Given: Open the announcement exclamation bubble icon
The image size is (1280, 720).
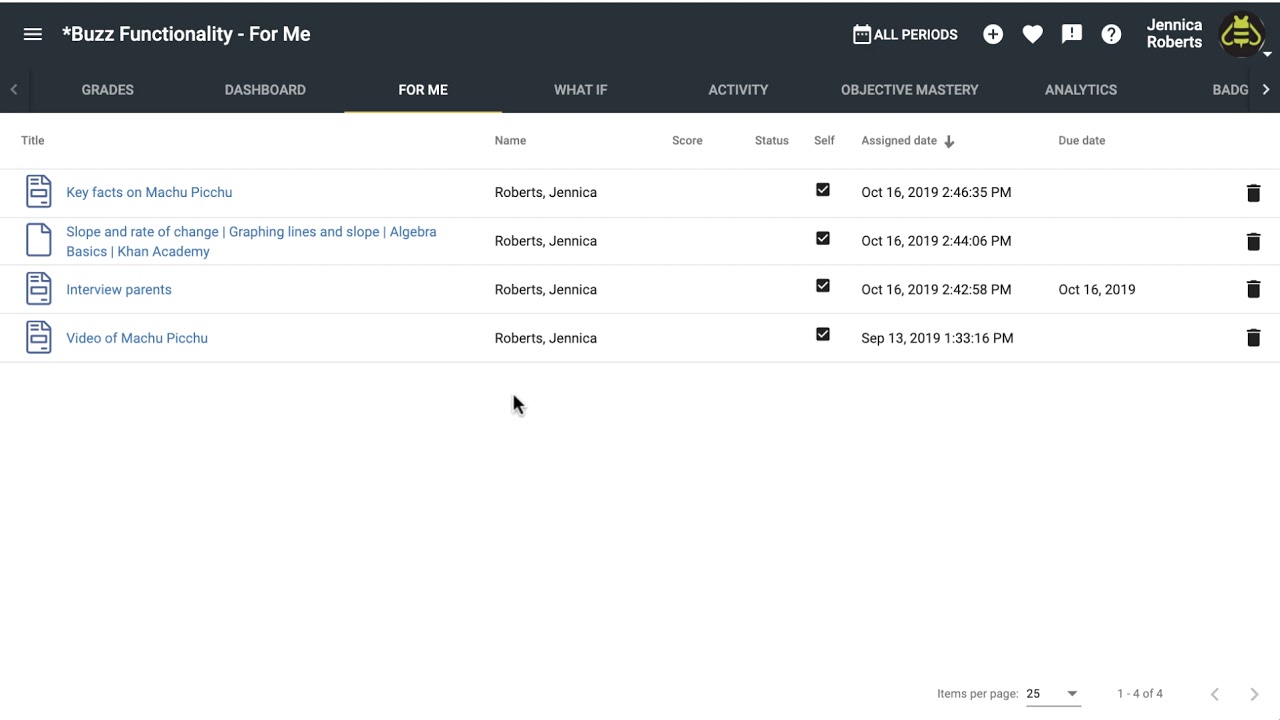Looking at the screenshot, I should [1072, 34].
